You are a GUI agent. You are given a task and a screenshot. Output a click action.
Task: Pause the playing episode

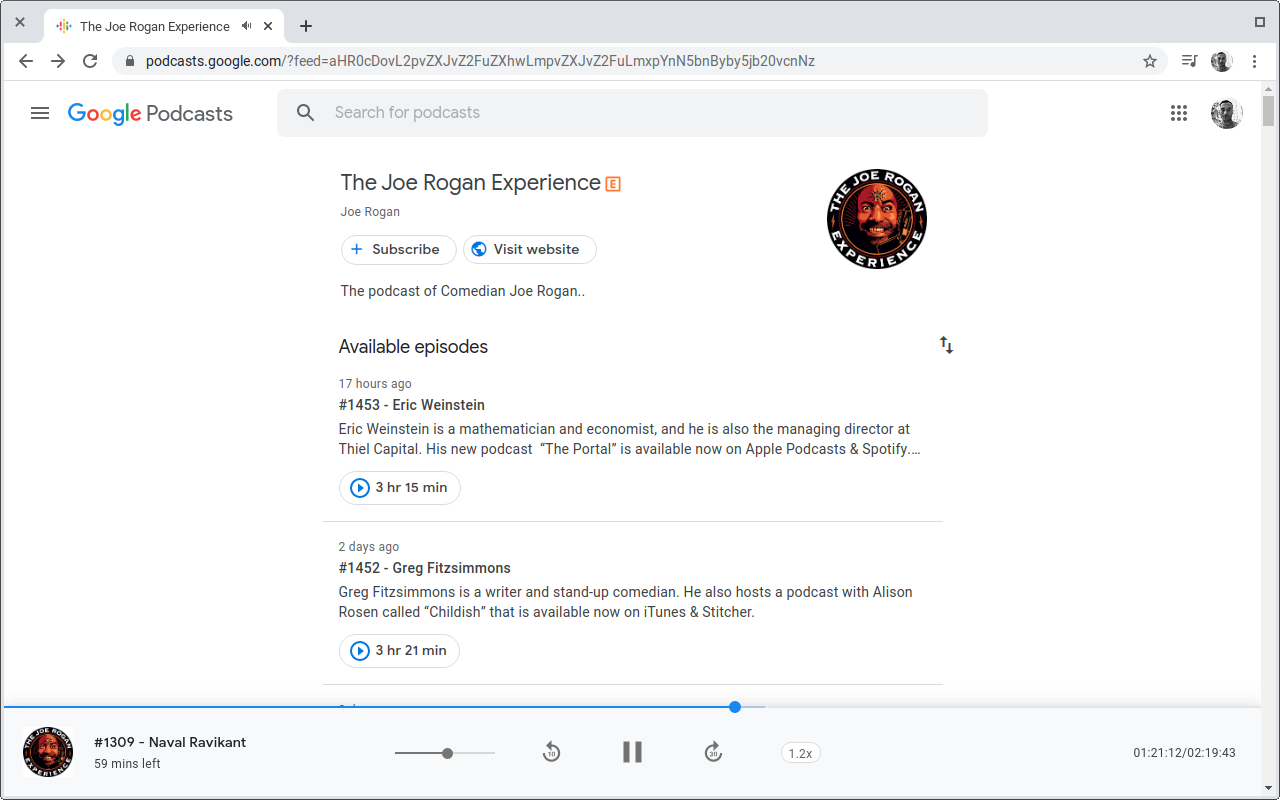point(632,752)
